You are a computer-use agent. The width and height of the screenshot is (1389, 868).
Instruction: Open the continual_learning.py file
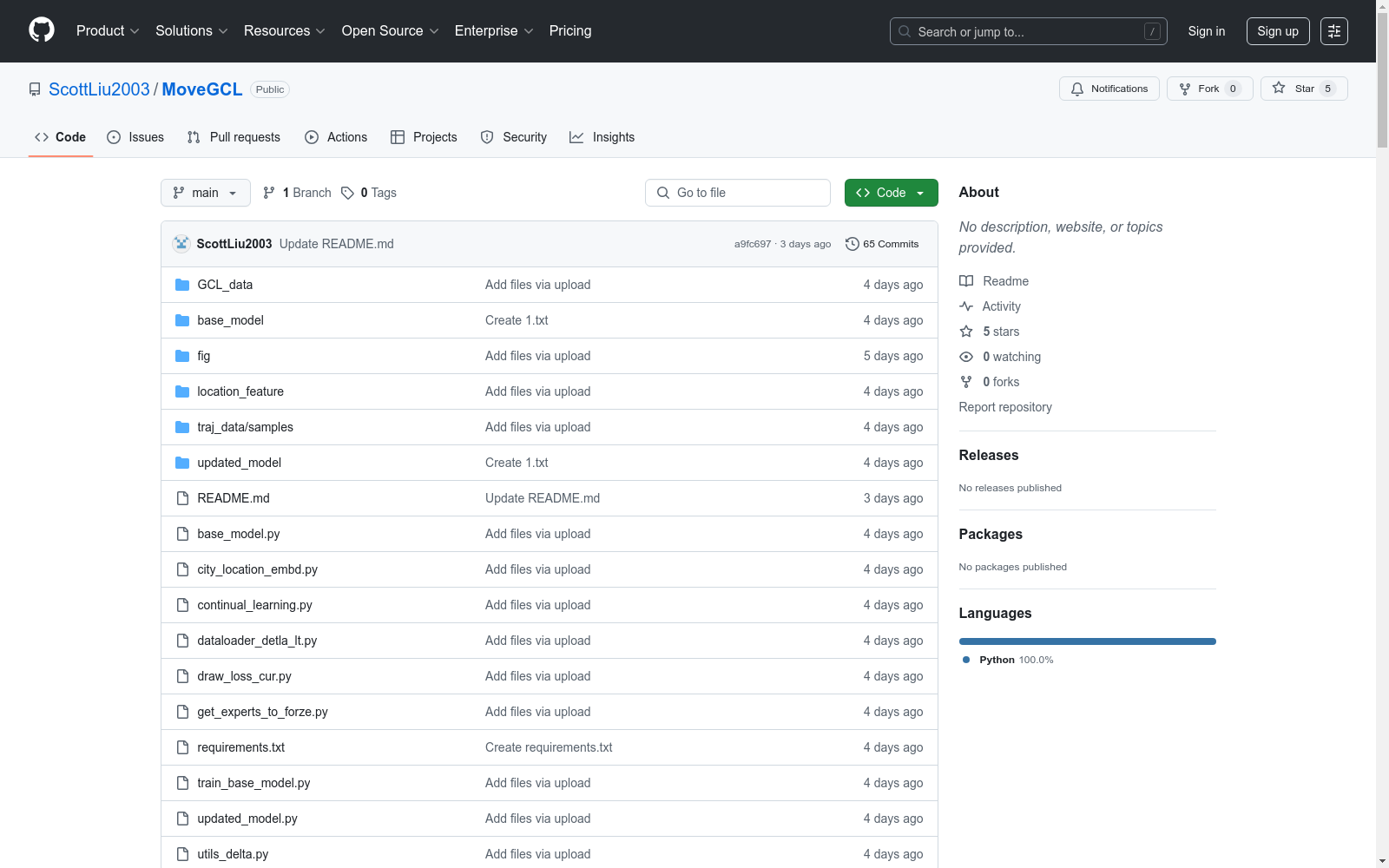(254, 605)
